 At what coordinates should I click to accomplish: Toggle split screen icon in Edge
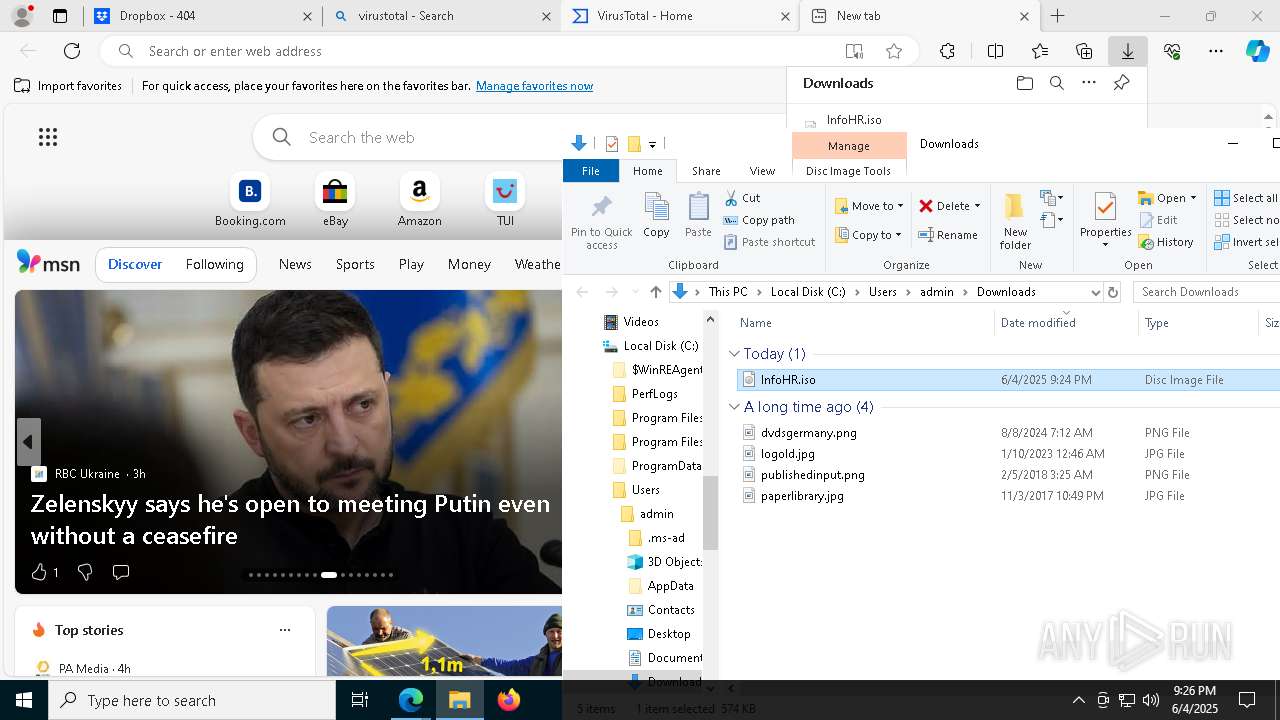pyautogui.click(x=995, y=51)
